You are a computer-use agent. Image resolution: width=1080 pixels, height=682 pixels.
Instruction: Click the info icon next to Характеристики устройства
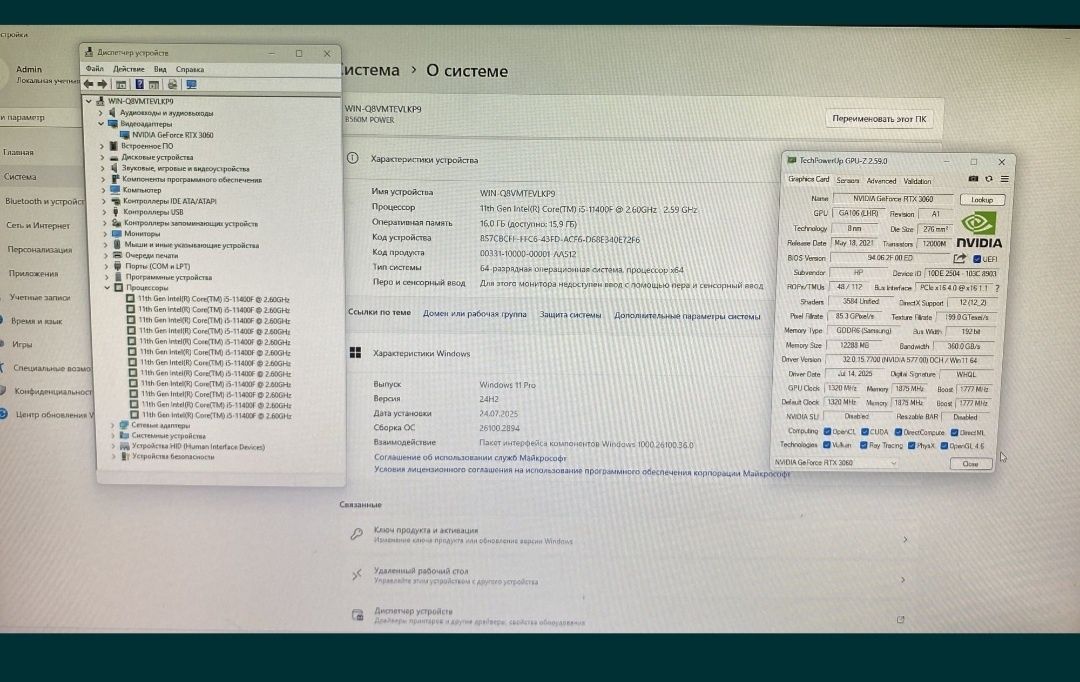[353, 158]
